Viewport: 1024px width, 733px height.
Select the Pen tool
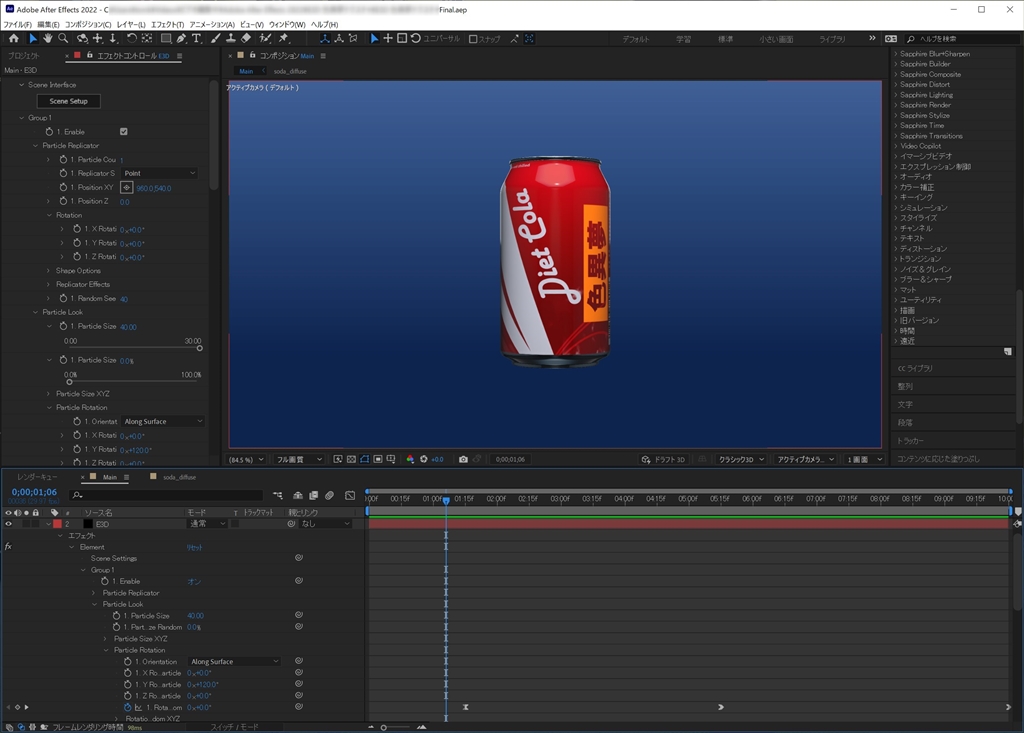click(x=180, y=38)
